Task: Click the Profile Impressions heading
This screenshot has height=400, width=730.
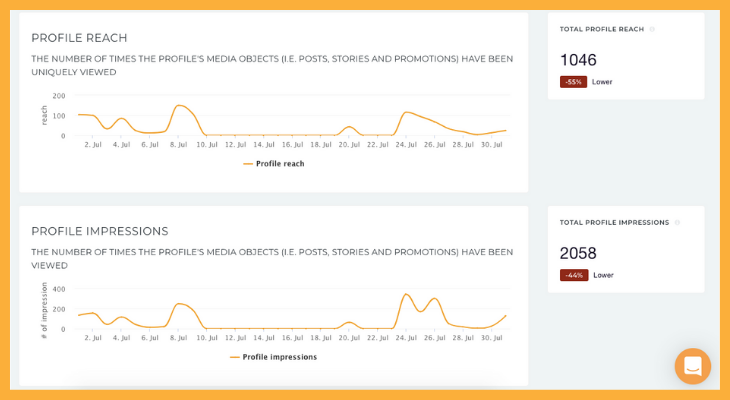Action: [x=100, y=231]
